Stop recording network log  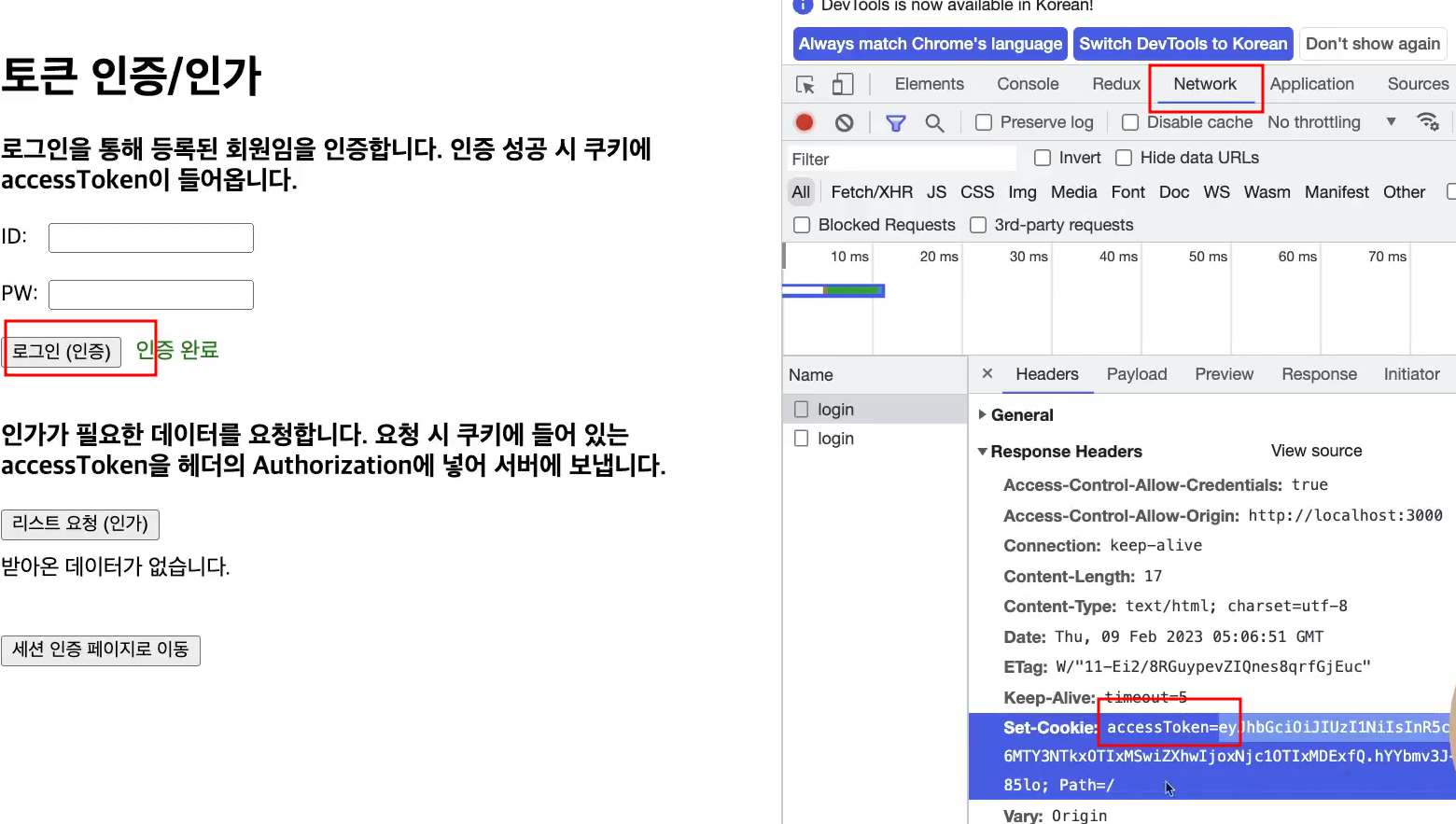tap(805, 122)
